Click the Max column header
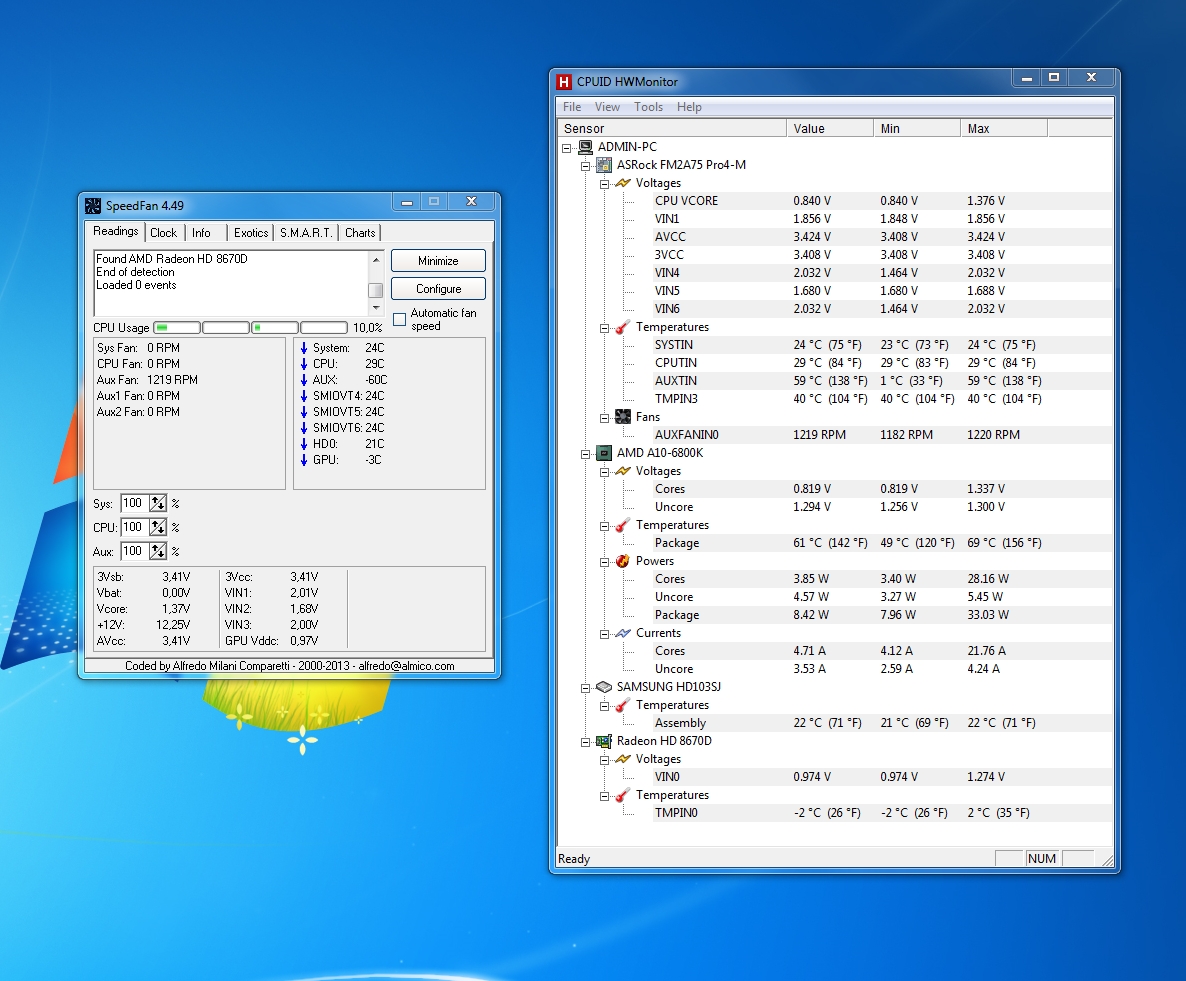The width and height of the screenshot is (1186, 981). click(x=1004, y=129)
